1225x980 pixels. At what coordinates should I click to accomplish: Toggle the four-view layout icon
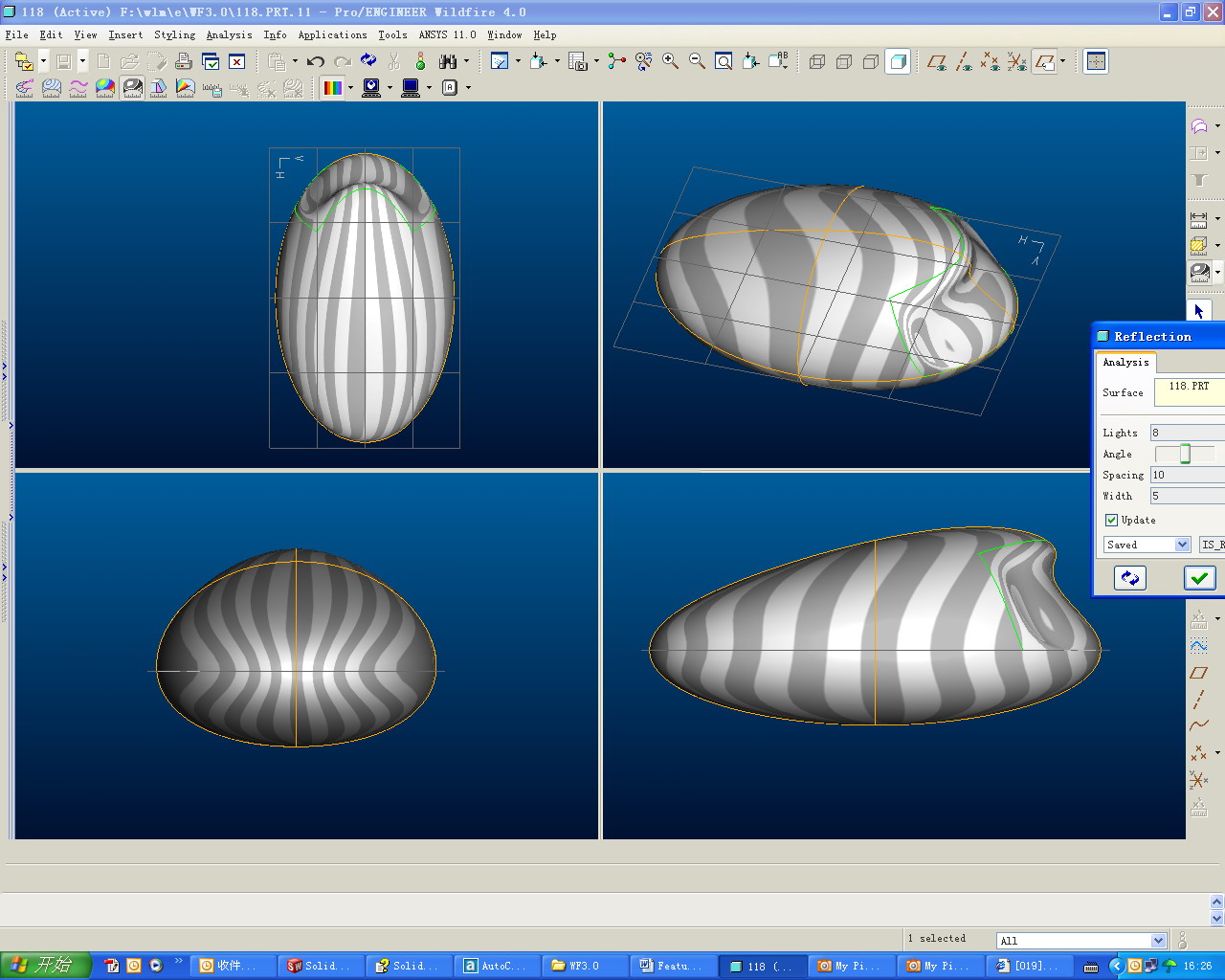tap(1096, 61)
